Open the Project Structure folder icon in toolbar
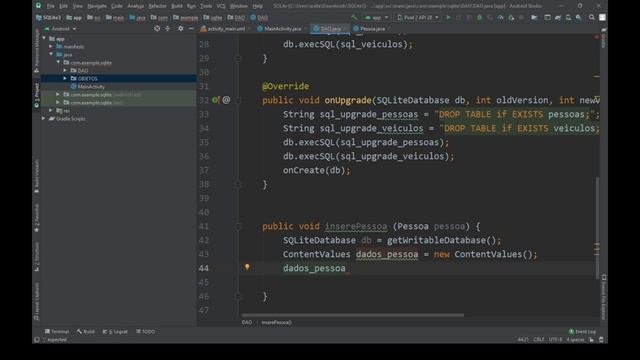The height and width of the screenshot is (360, 640). pyautogui.click(x=534, y=18)
